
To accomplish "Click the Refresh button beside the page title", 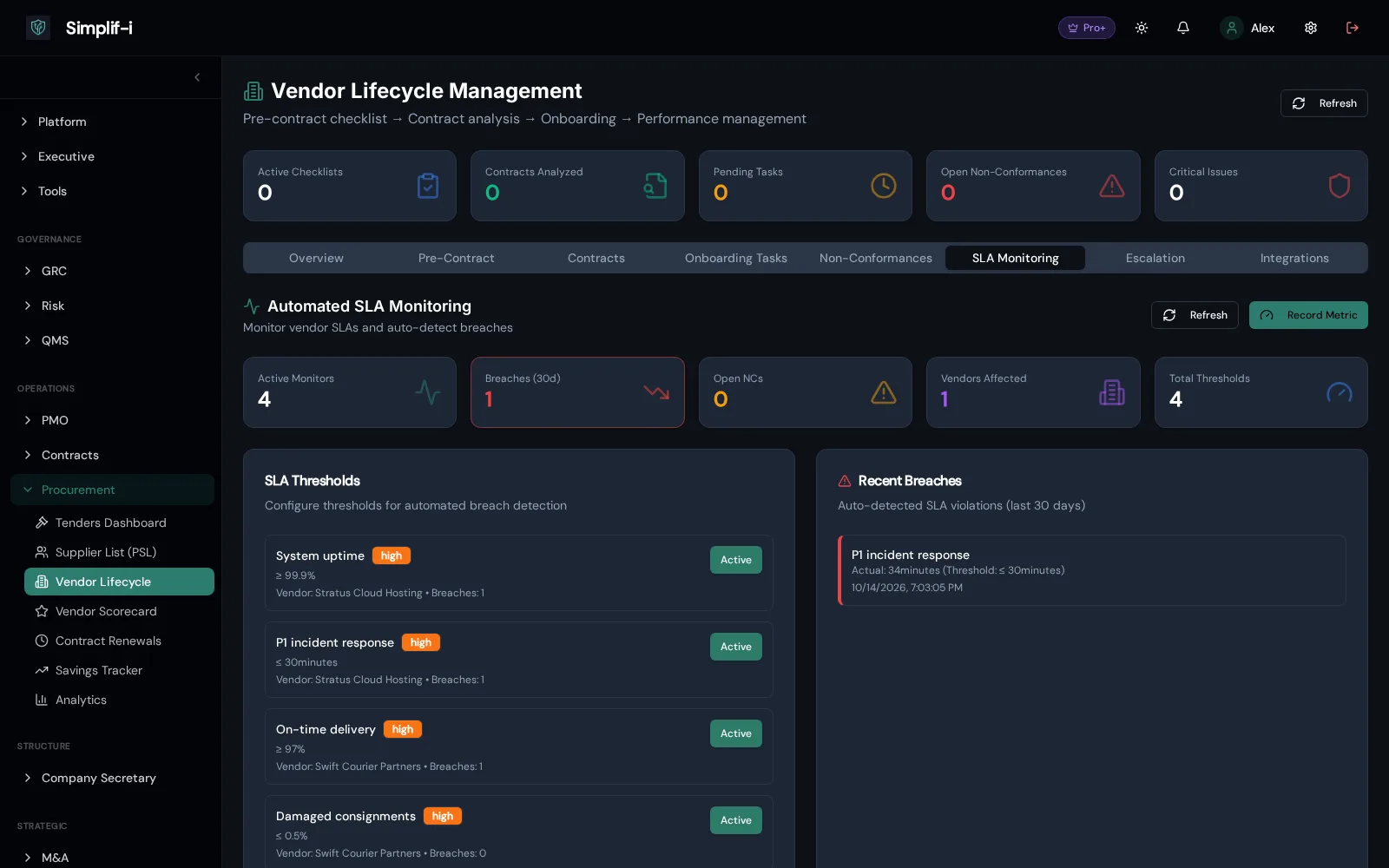I will pyautogui.click(x=1324, y=103).
